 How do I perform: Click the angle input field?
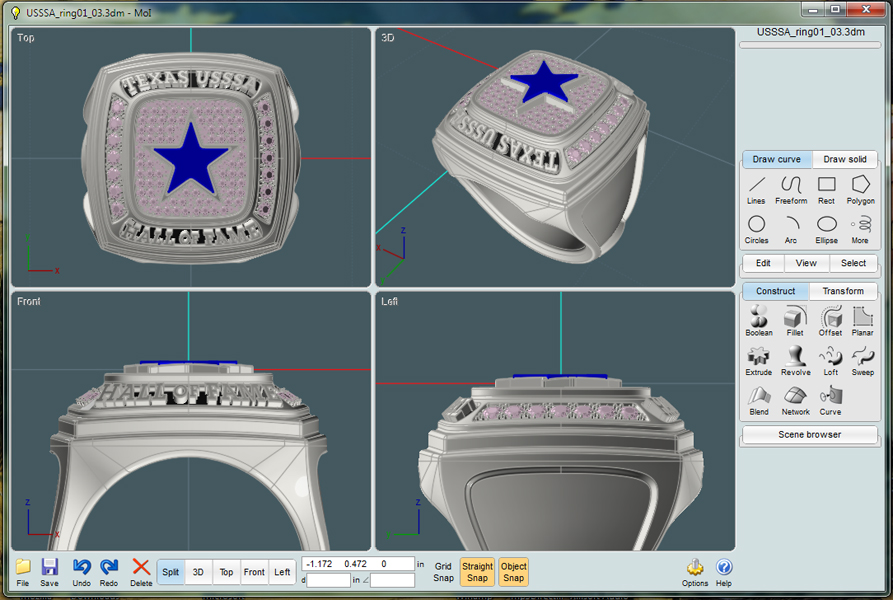click(392, 580)
